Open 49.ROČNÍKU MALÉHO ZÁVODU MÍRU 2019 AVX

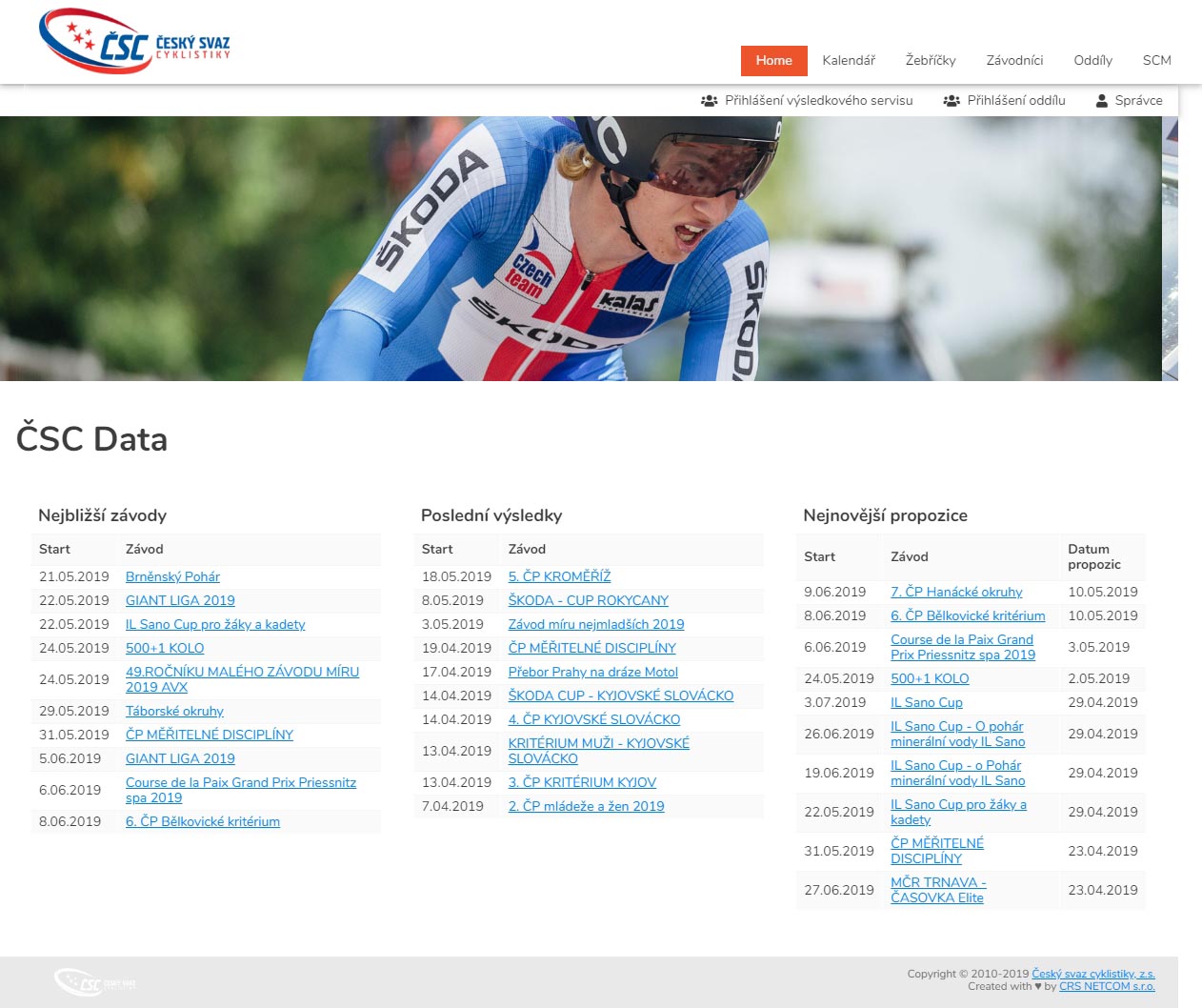click(x=242, y=679)
